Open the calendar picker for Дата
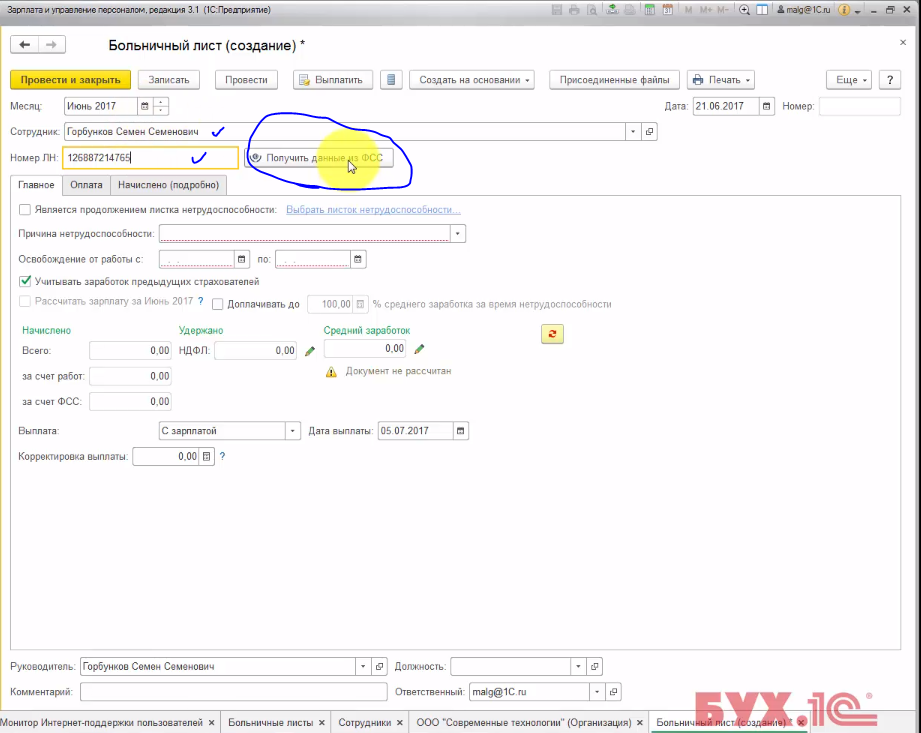921x733 pixels. tap(767, 106)
